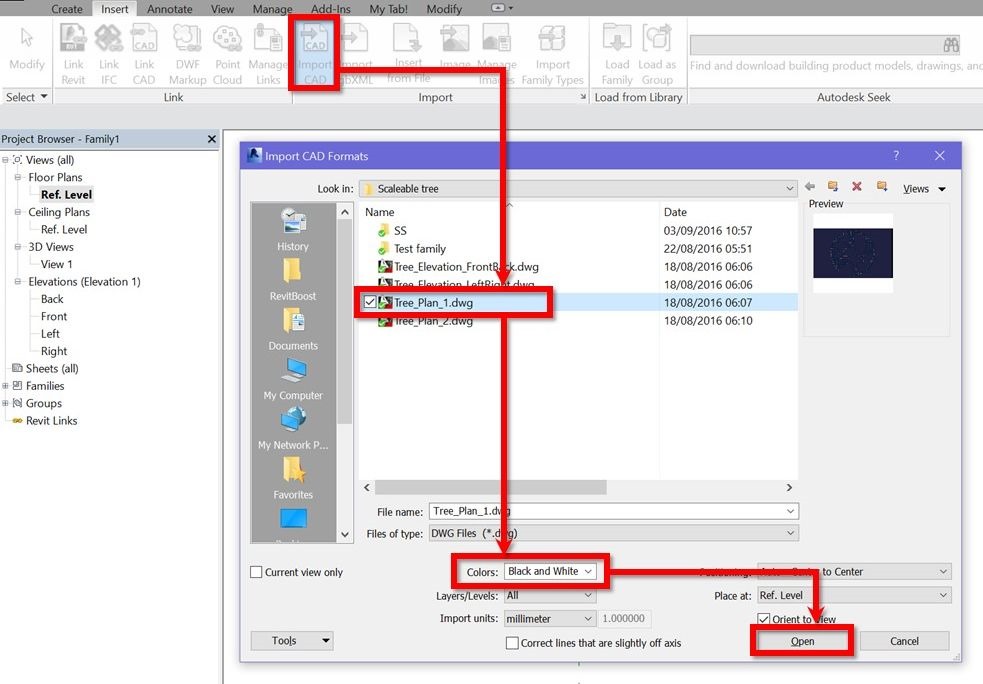
Task: Switch to the Add-Ins ribbon tab
Action: click(330, 9)
